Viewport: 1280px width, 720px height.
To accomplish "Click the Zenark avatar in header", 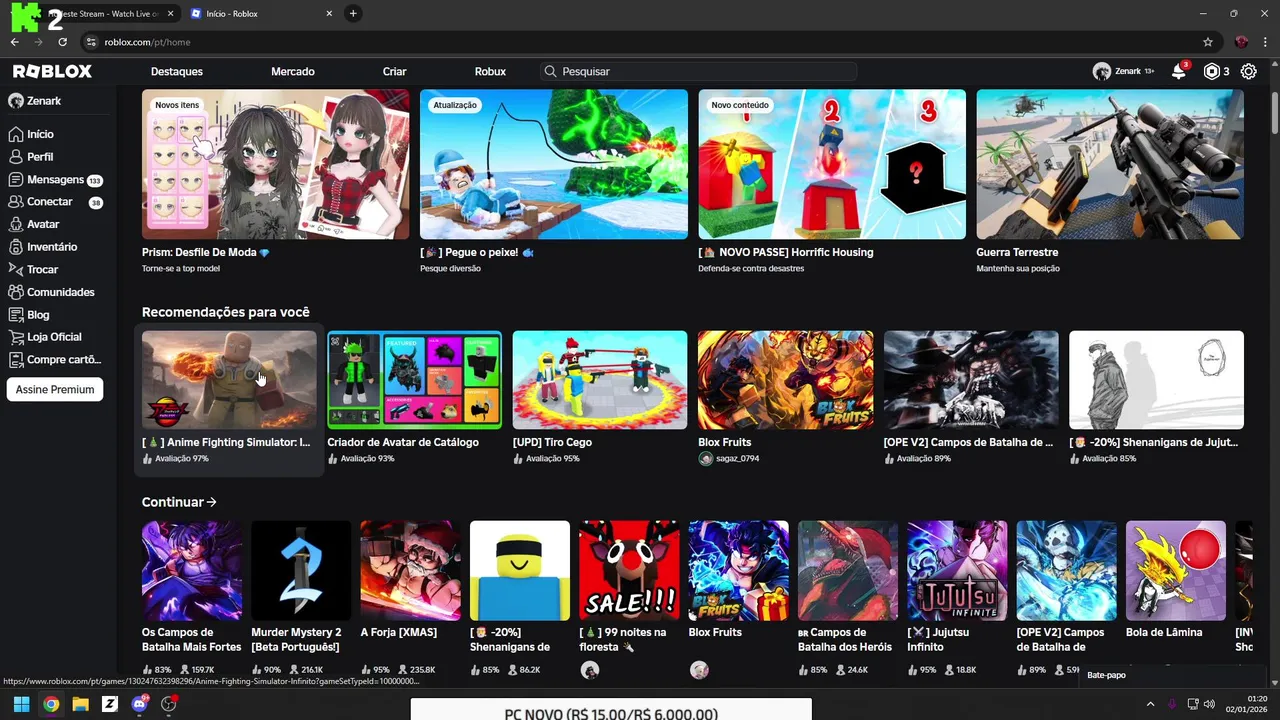I will coord(1102,71).
